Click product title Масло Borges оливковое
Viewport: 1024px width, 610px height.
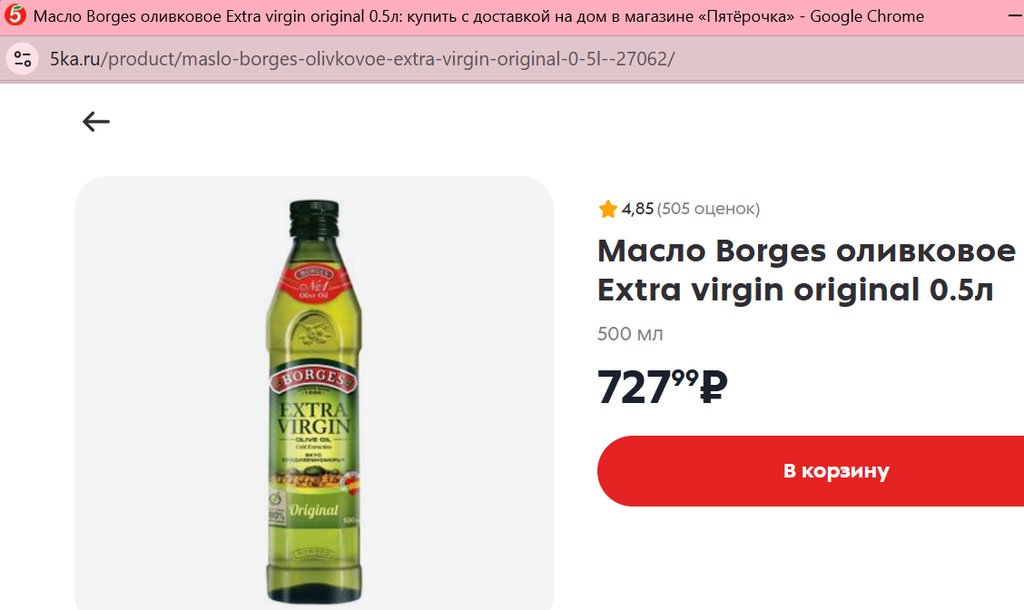(x=807, y=251)
